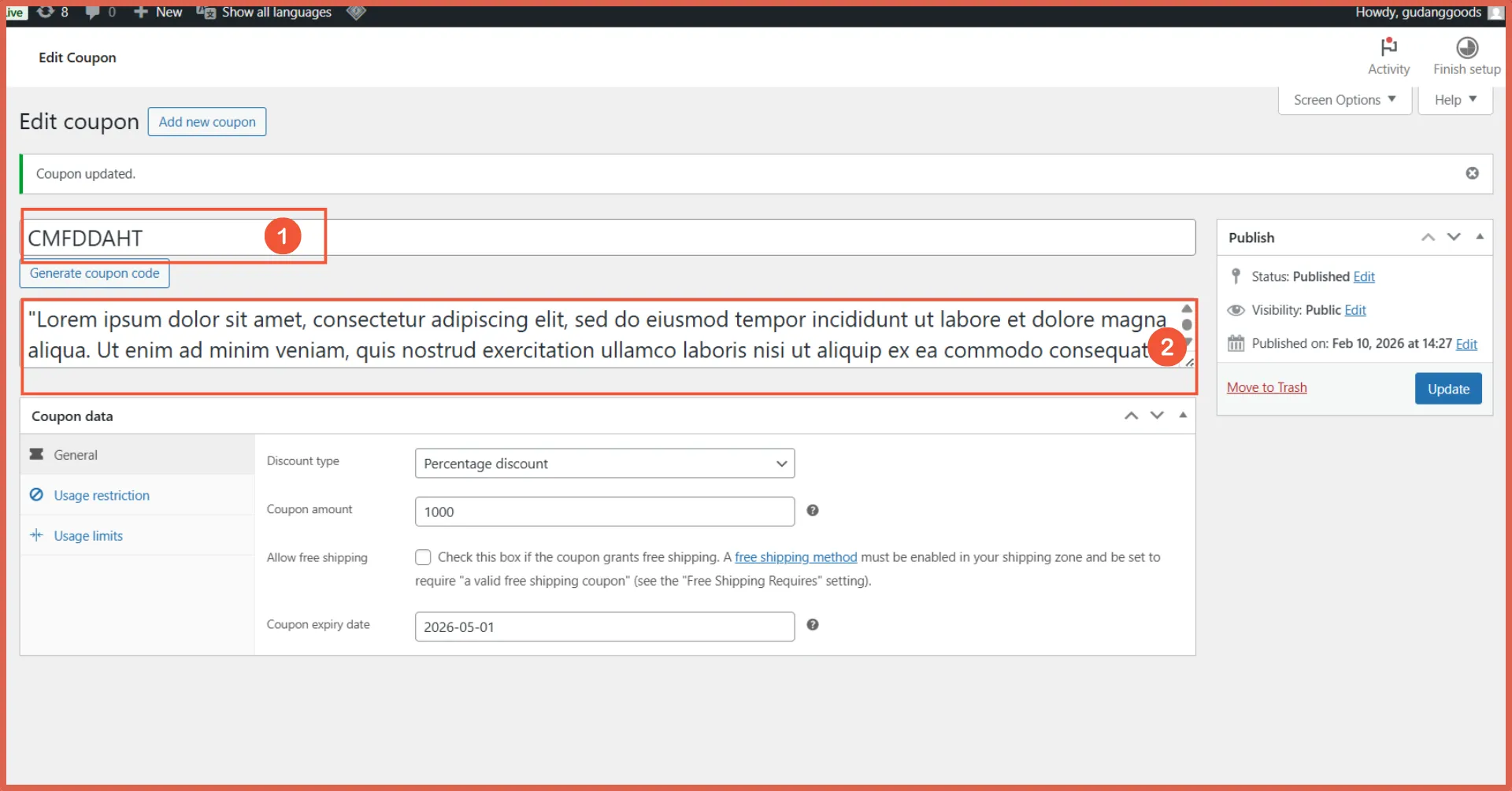The image size is (1512, 791).
Task: Click the Coupon expiry date field
Action: tap(604, 627)
